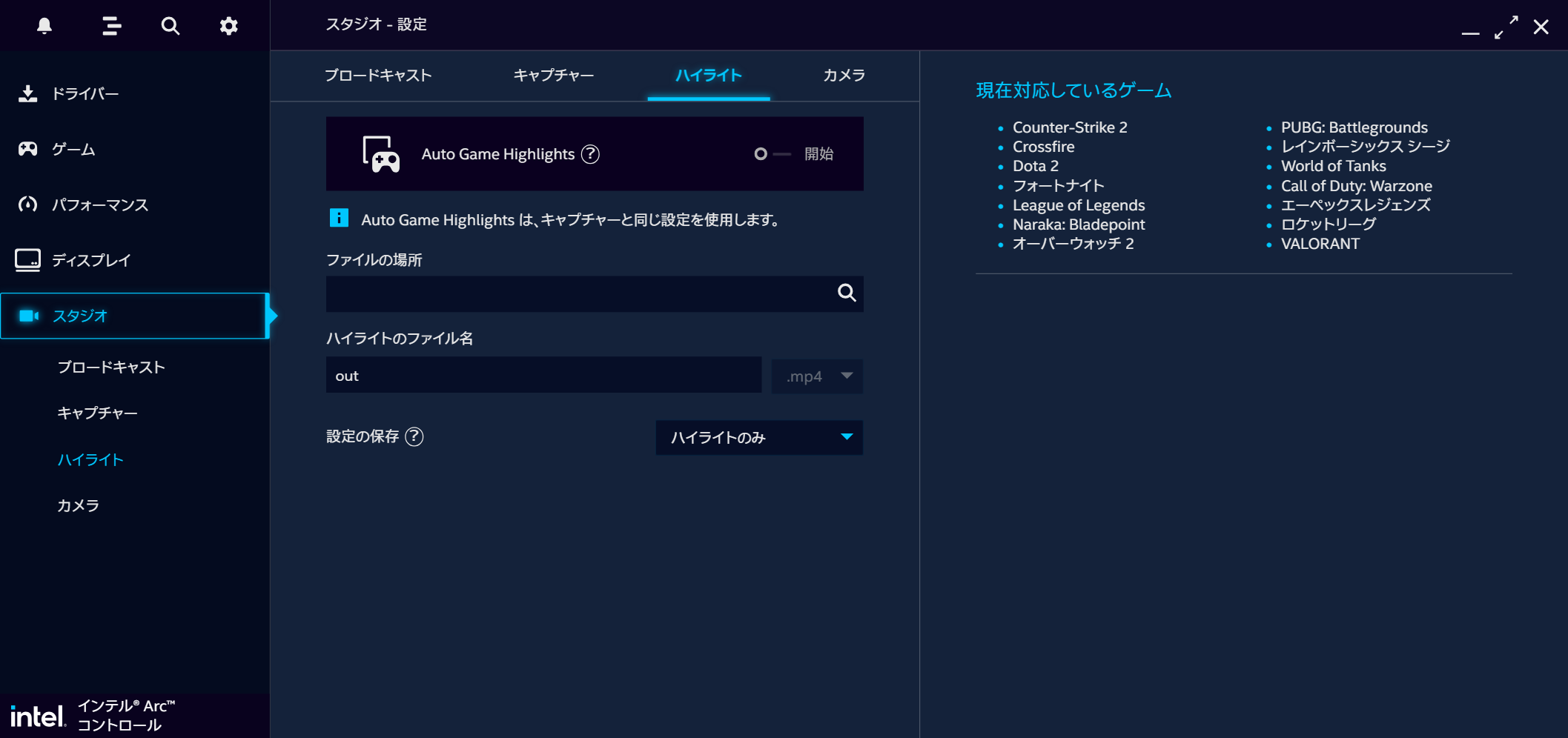Open ハイライト sidebar sub-item
Image resolution: width=1568 pixels, height=738 pixels.
[90, 459]
